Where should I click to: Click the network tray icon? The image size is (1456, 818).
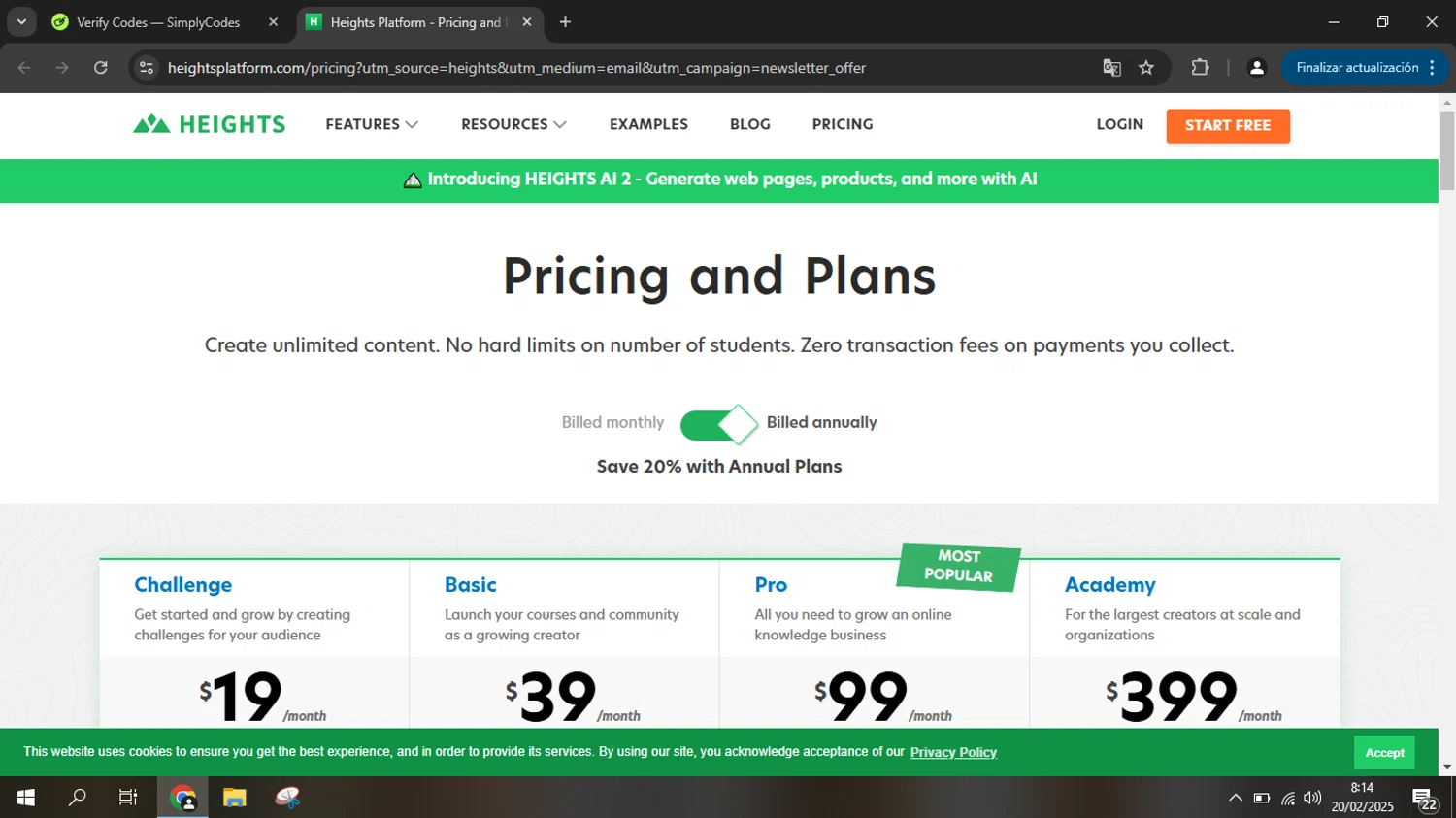click(x=1288, y=798)
